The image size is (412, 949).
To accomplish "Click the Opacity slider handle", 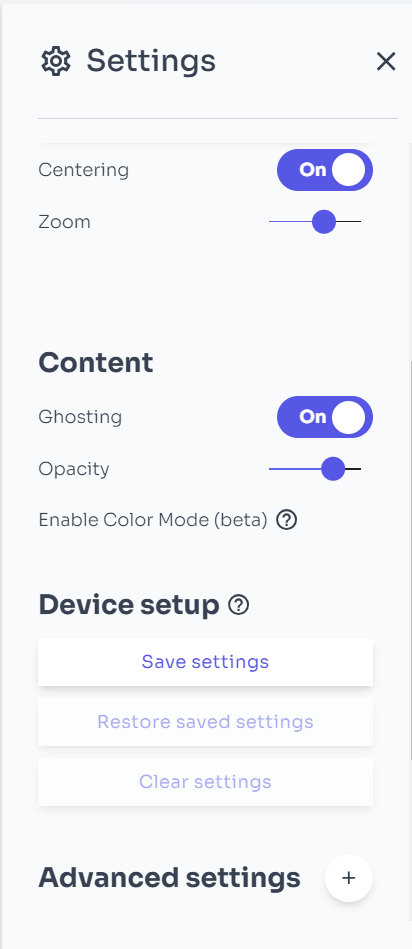I will click(x=333, y=468).
